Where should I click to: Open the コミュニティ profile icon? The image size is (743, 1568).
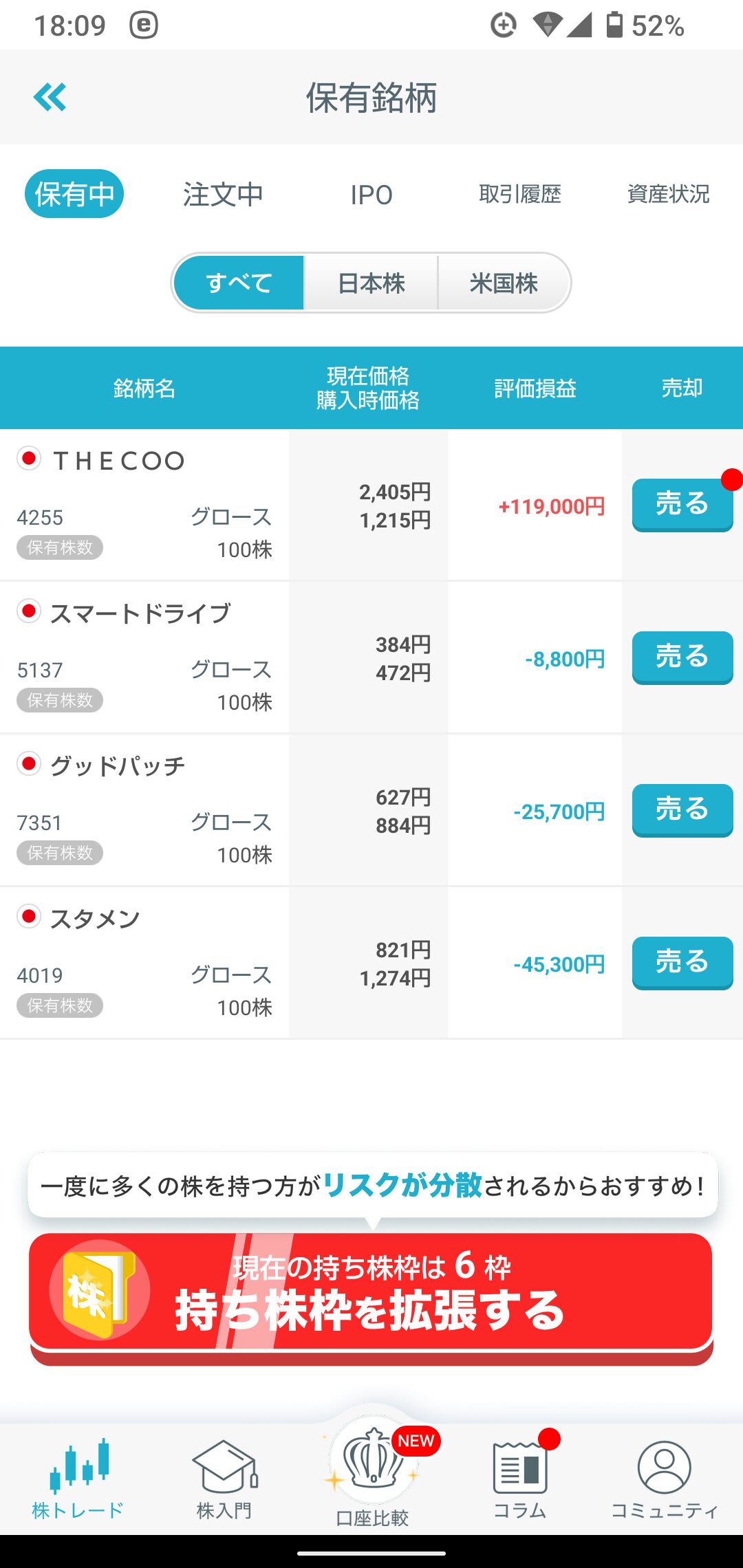664,1468
